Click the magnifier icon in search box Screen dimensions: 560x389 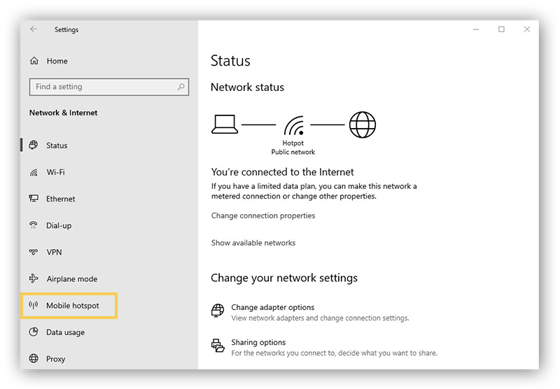click(x=181, y=86)
